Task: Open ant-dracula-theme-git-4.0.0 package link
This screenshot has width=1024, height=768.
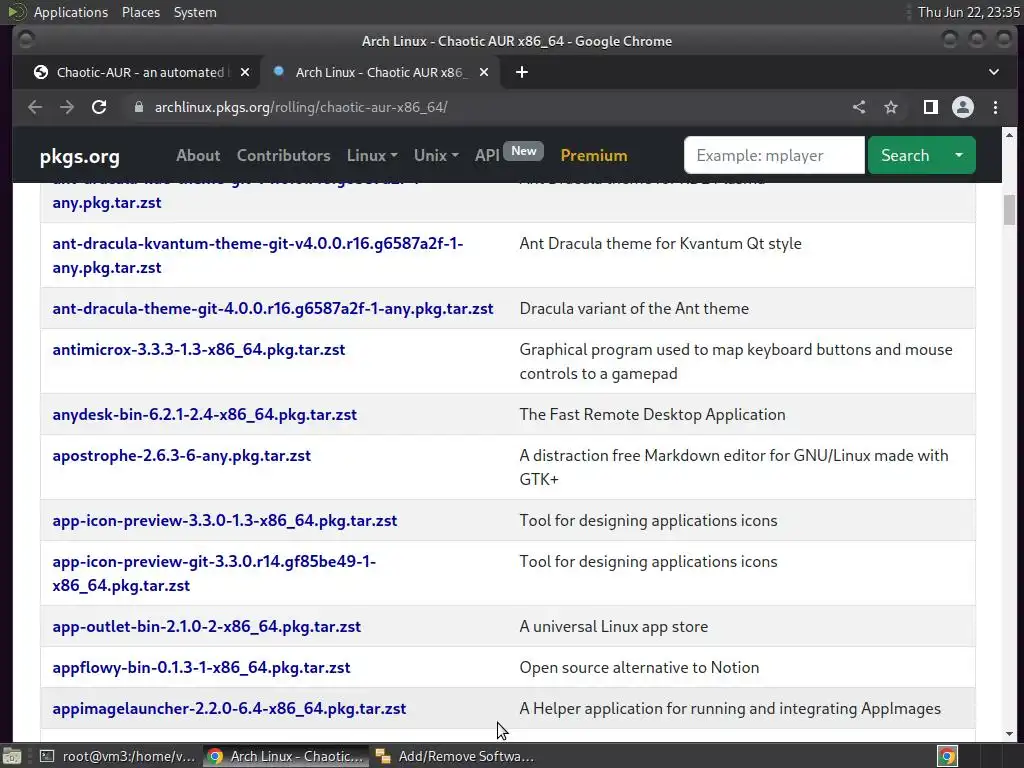Action: pyautogui.click(x=273, y=308)
